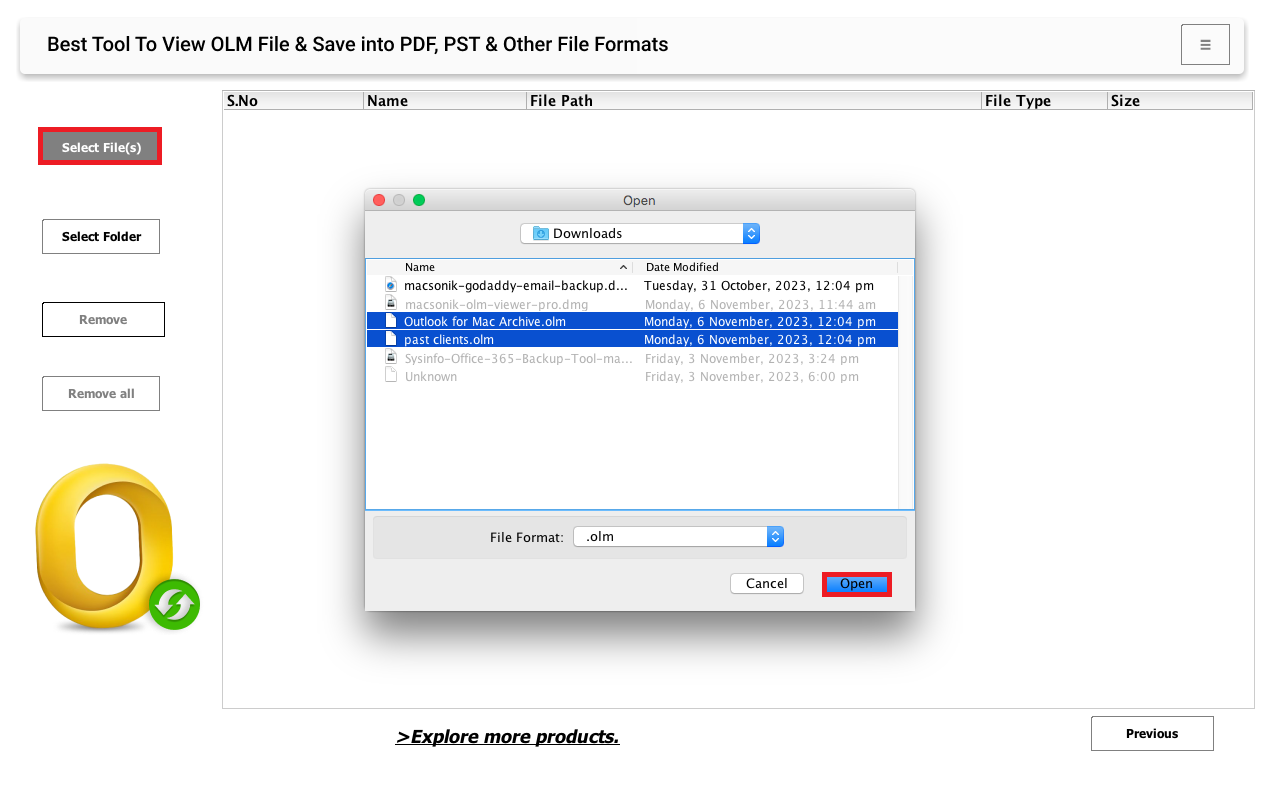Open the File Format .olm dropdown
The height and width of the screenshot is (800, 1280).
point(678,537)
